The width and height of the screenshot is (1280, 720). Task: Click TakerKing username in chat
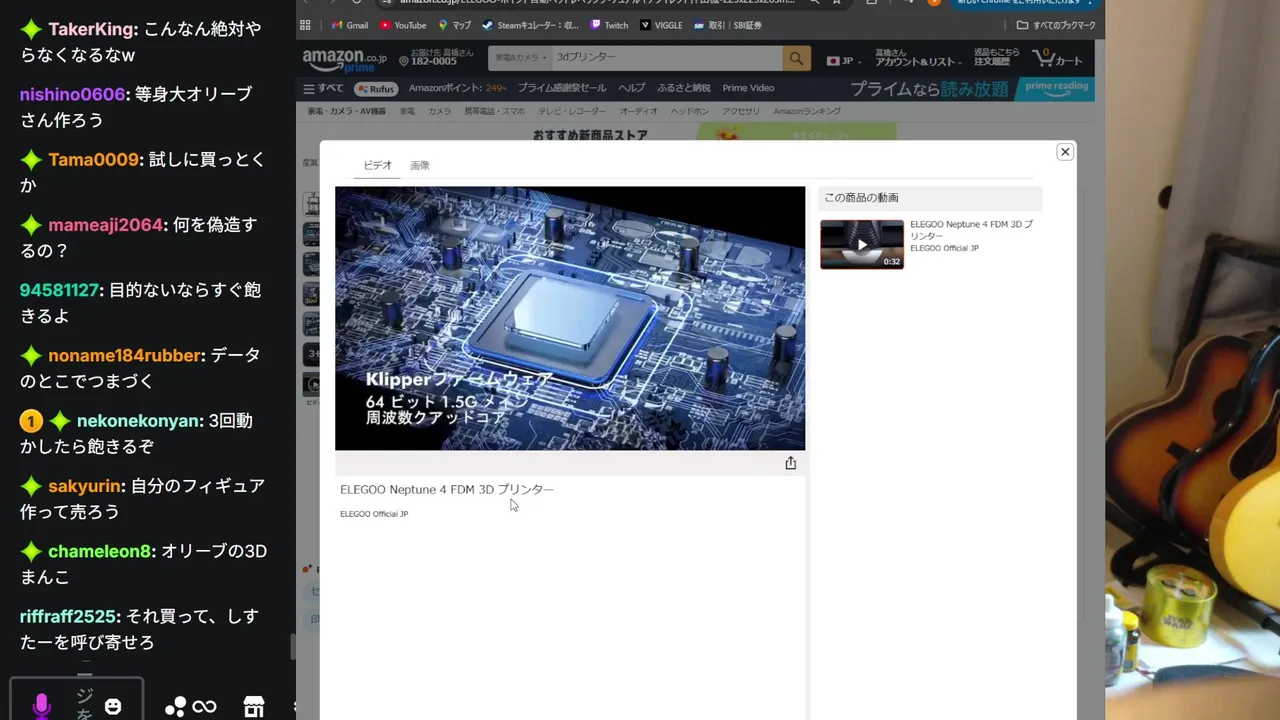tap(91, 29)
